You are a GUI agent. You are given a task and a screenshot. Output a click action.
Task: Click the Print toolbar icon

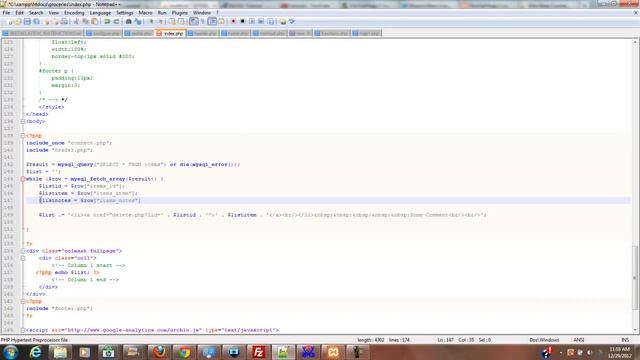pyautogui.click(x=64, y=21)
